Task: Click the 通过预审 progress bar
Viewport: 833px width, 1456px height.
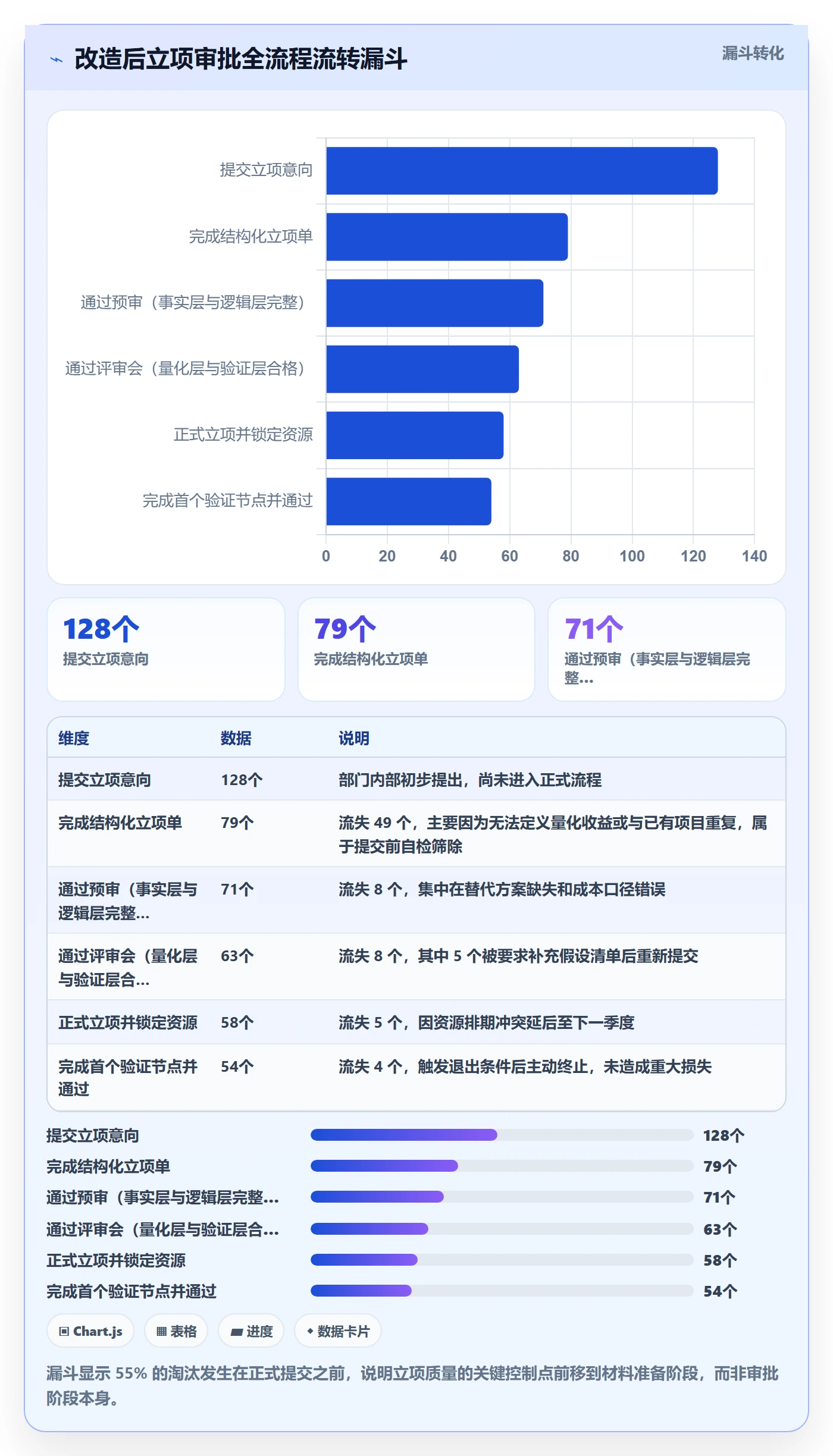Action: tap(502, 1197)
